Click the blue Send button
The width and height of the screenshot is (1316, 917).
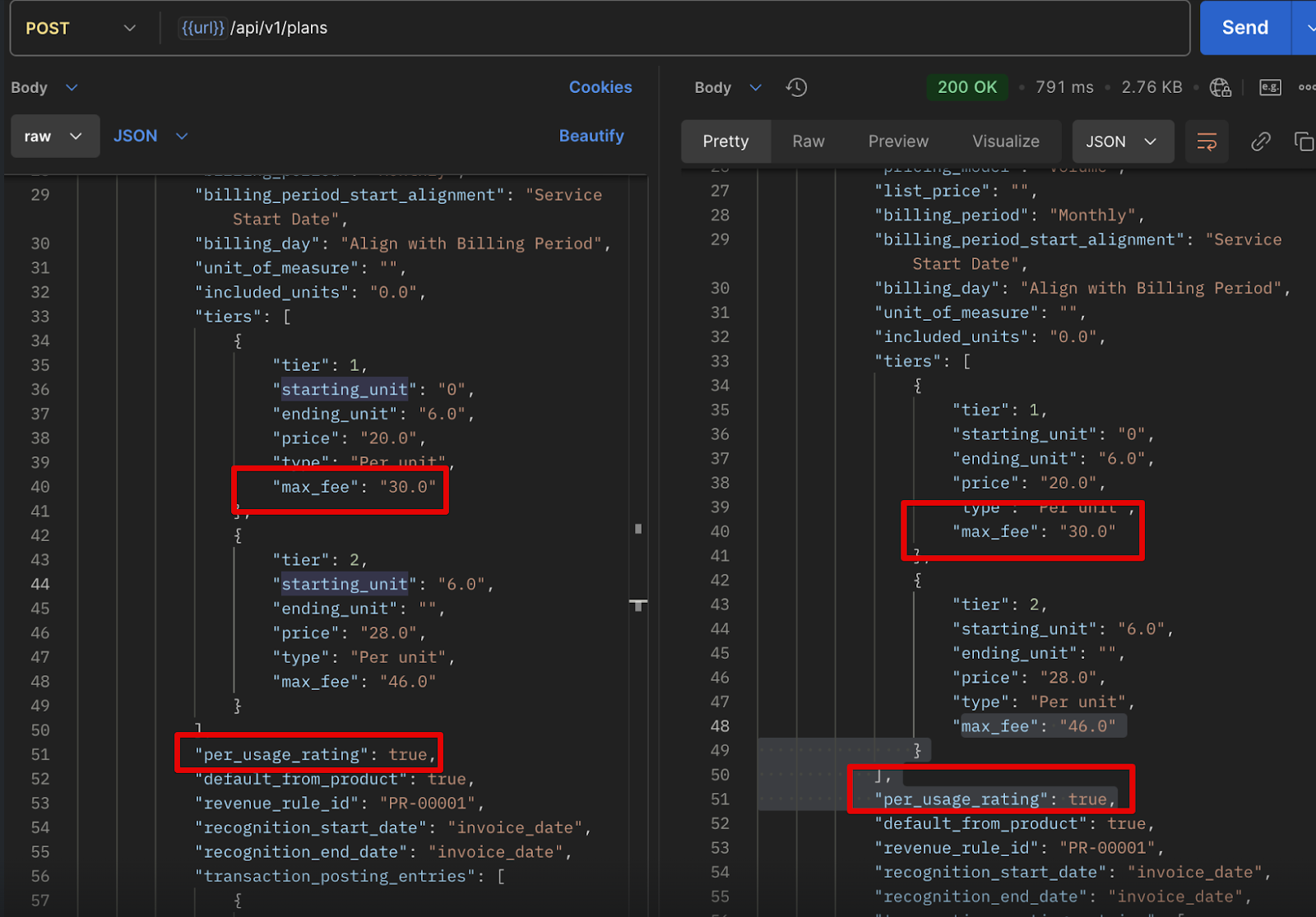pos(1245,28)
